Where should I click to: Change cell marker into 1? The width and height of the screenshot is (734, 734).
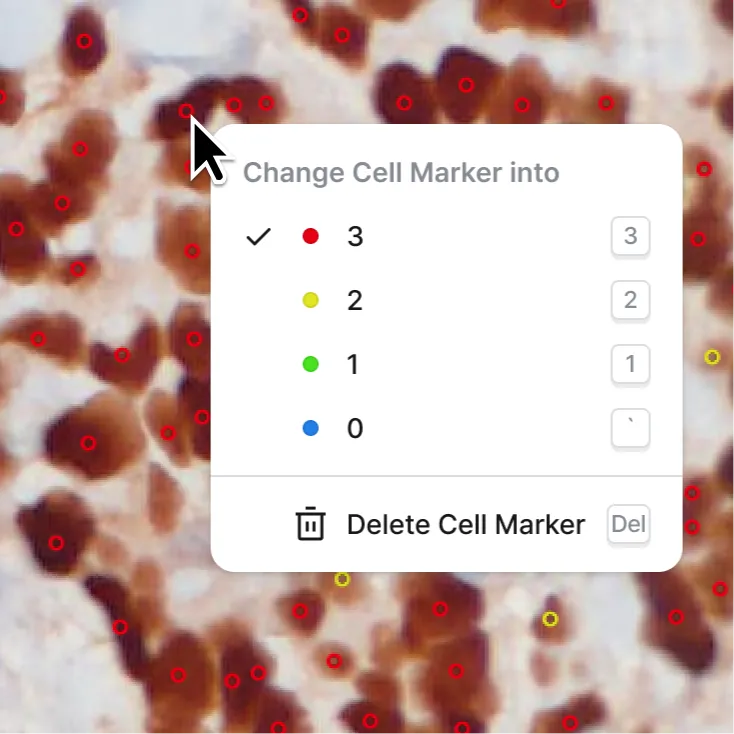(x=447, y=364)
